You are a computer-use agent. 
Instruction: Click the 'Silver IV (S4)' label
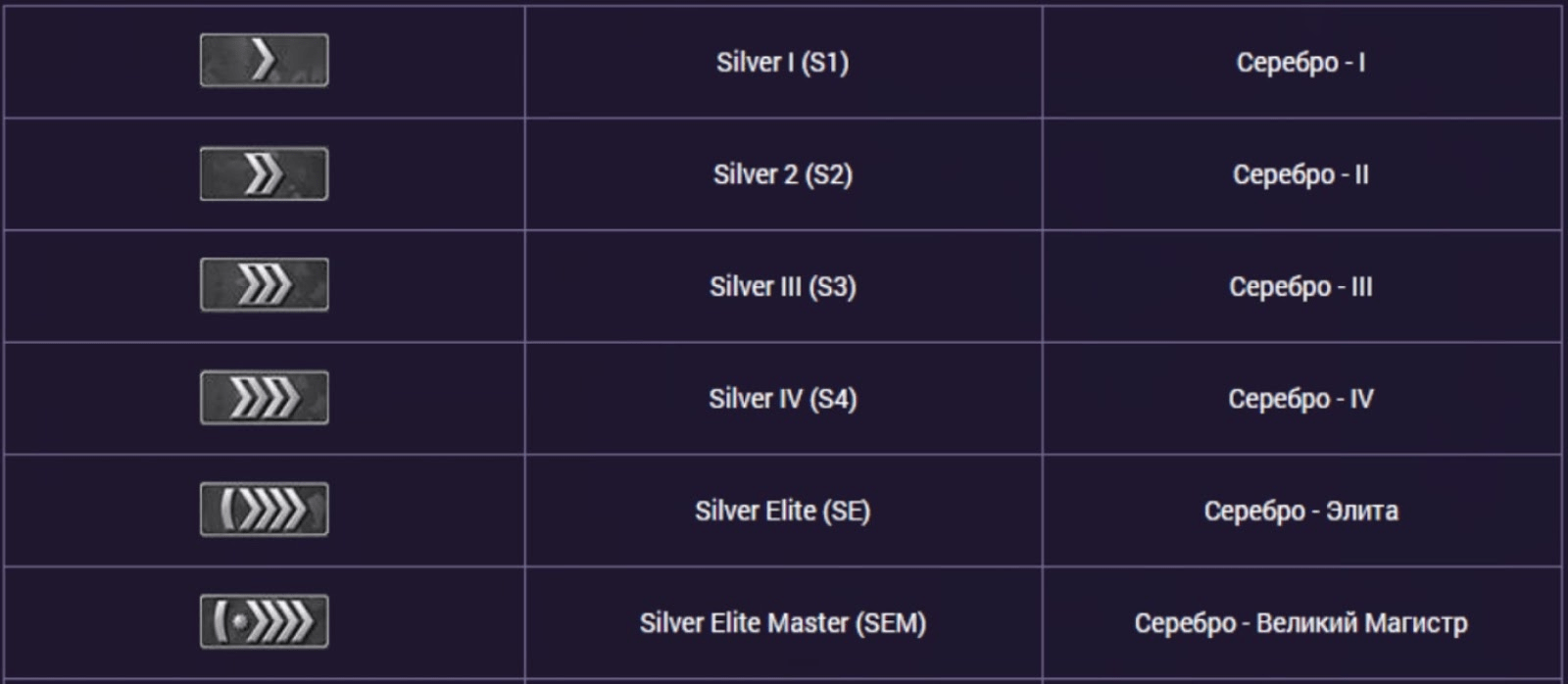click(x=783, y=399)
